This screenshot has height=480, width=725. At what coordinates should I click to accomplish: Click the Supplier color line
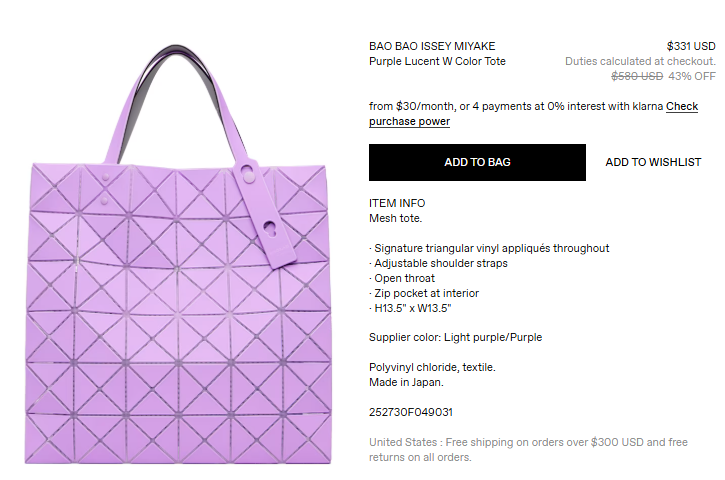tap(455, 337)
